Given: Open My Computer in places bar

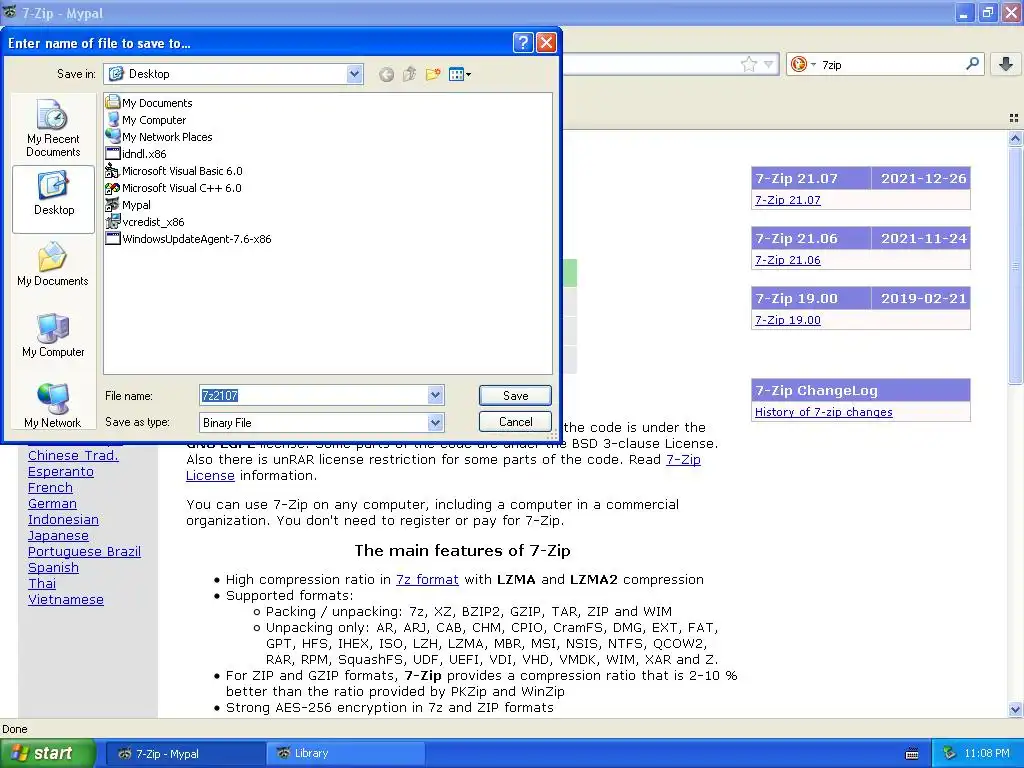Looking at the screenshot, I should point(53,335).
